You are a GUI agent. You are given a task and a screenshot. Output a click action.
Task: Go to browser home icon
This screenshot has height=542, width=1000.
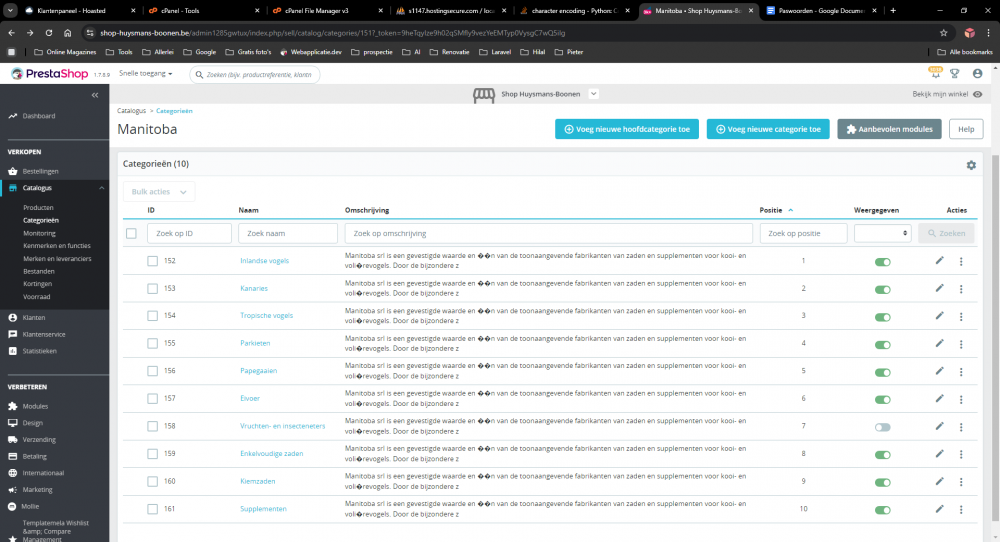pos(68,33)
